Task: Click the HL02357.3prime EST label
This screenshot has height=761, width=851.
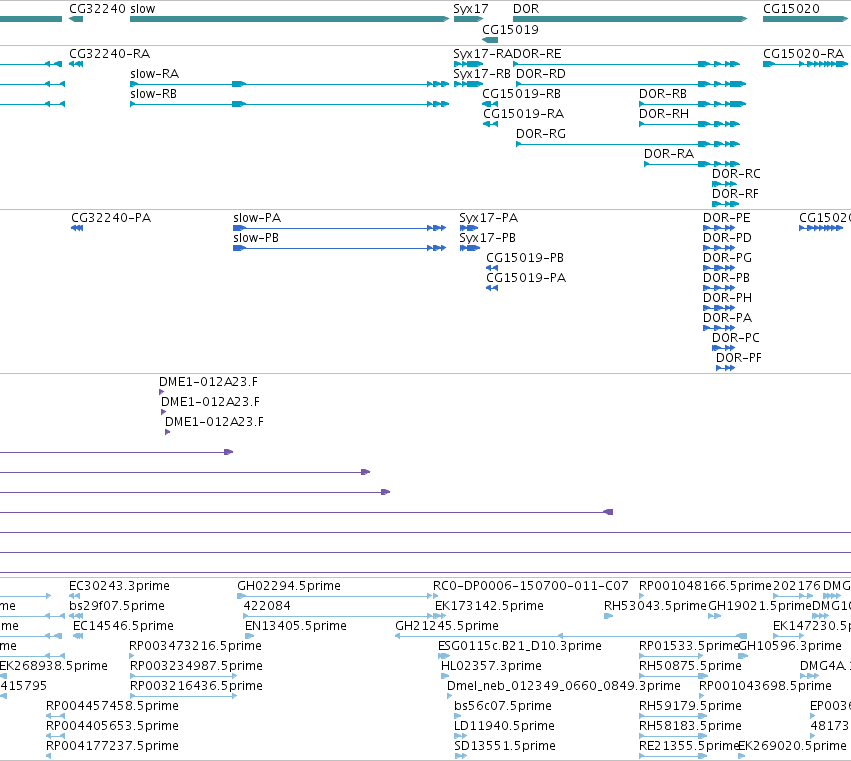Action: click(x=491, y=667)
